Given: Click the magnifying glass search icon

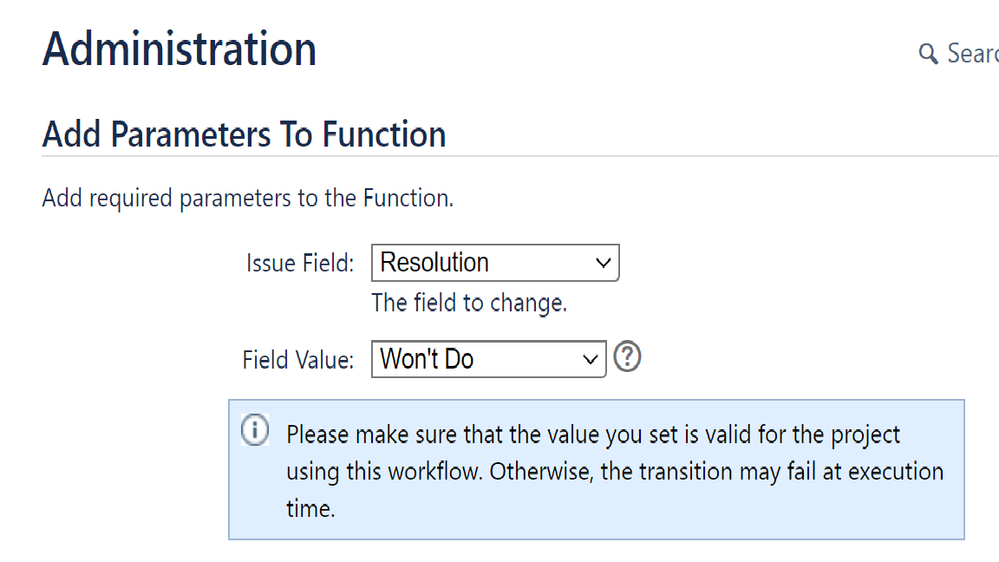Looking at the screenshot, I should click(x=928, y=54).
